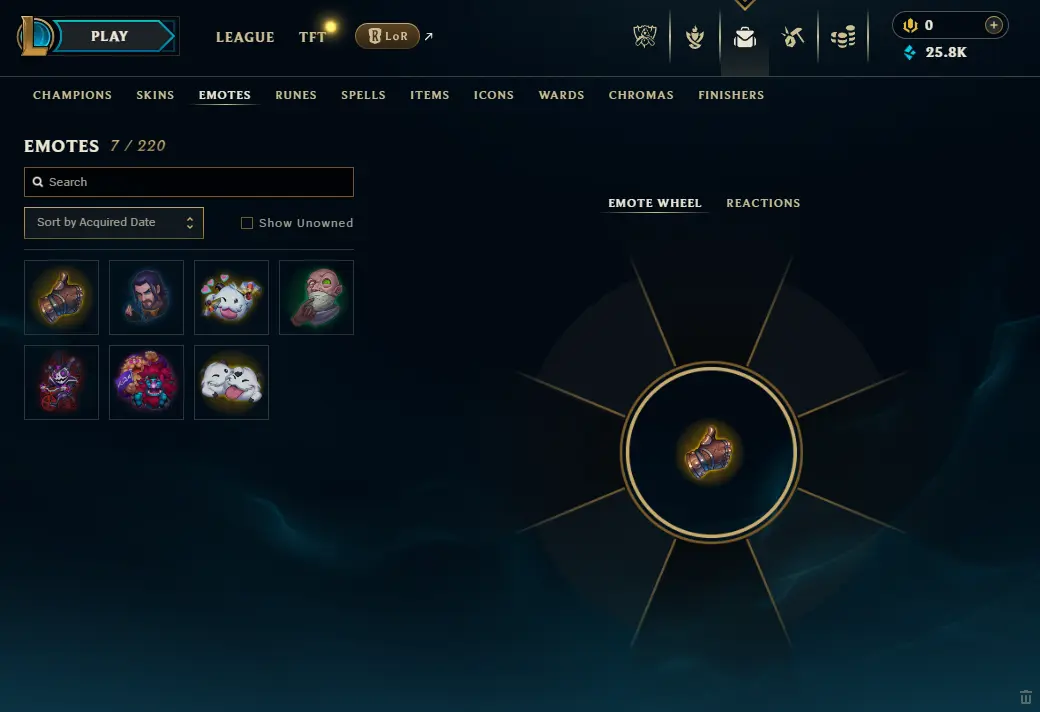This screenshot has height=712, width=1040.
Task: Select the hugging poros emote thumbnail
Action: point(231,382)
